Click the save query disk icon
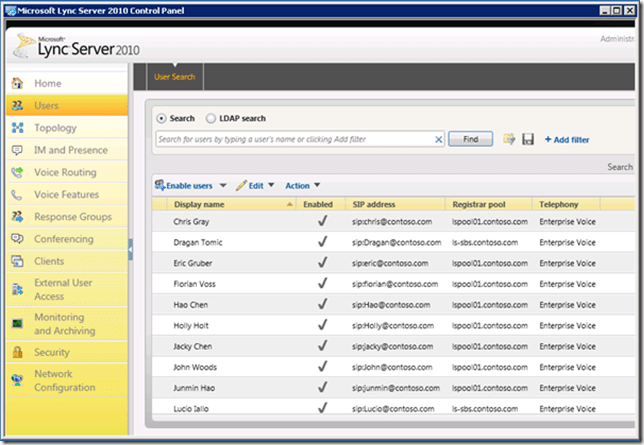 pyautogui.click(x=528, y=140)
